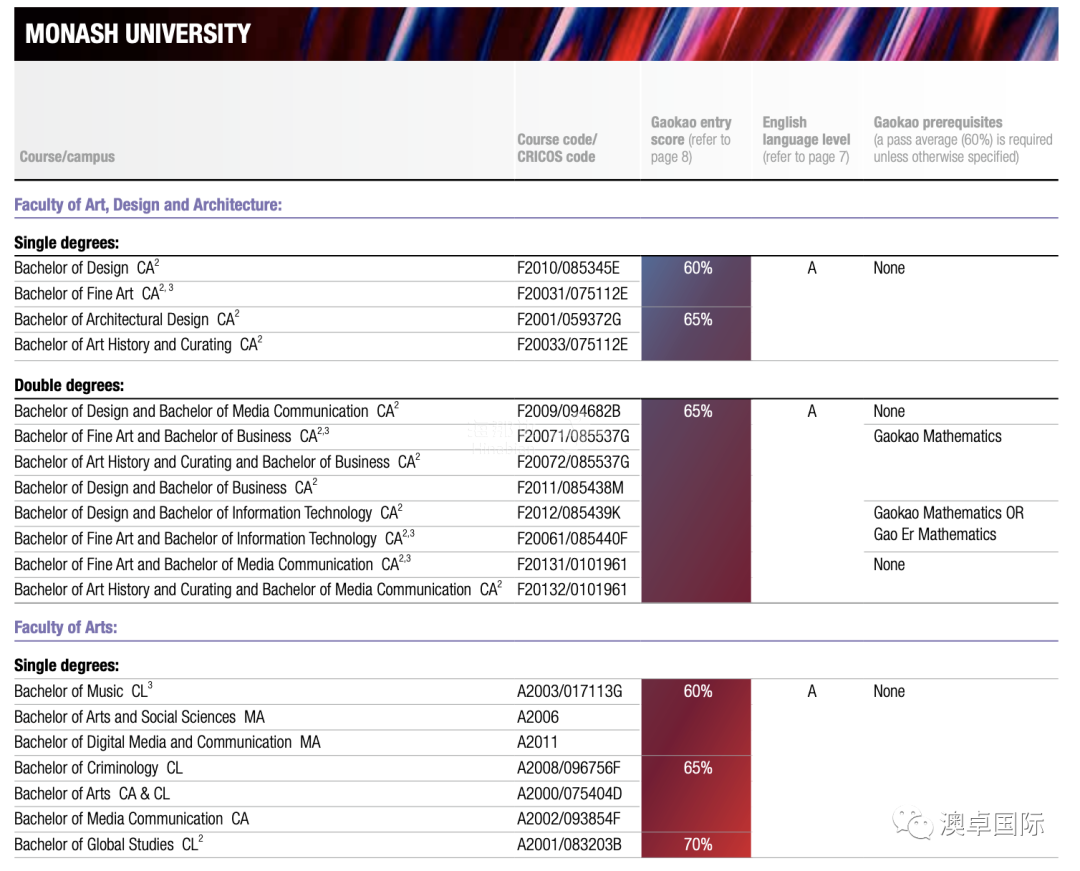Select course code A2001/083203B
This screenshot has height=871, width=1080.
pos(570,844)
